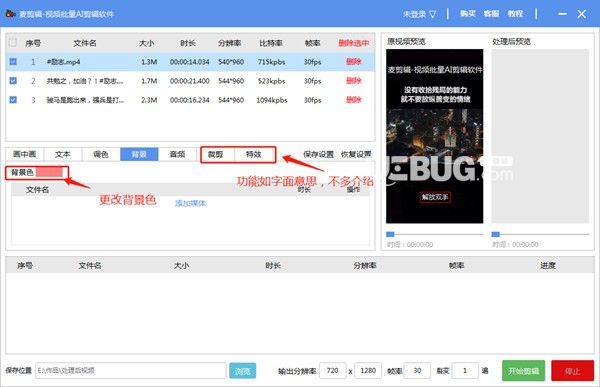The width and height of the screenshot is (600, 387).
Task: Open the 教程 tutorial link
Action: tap(515, 14)
